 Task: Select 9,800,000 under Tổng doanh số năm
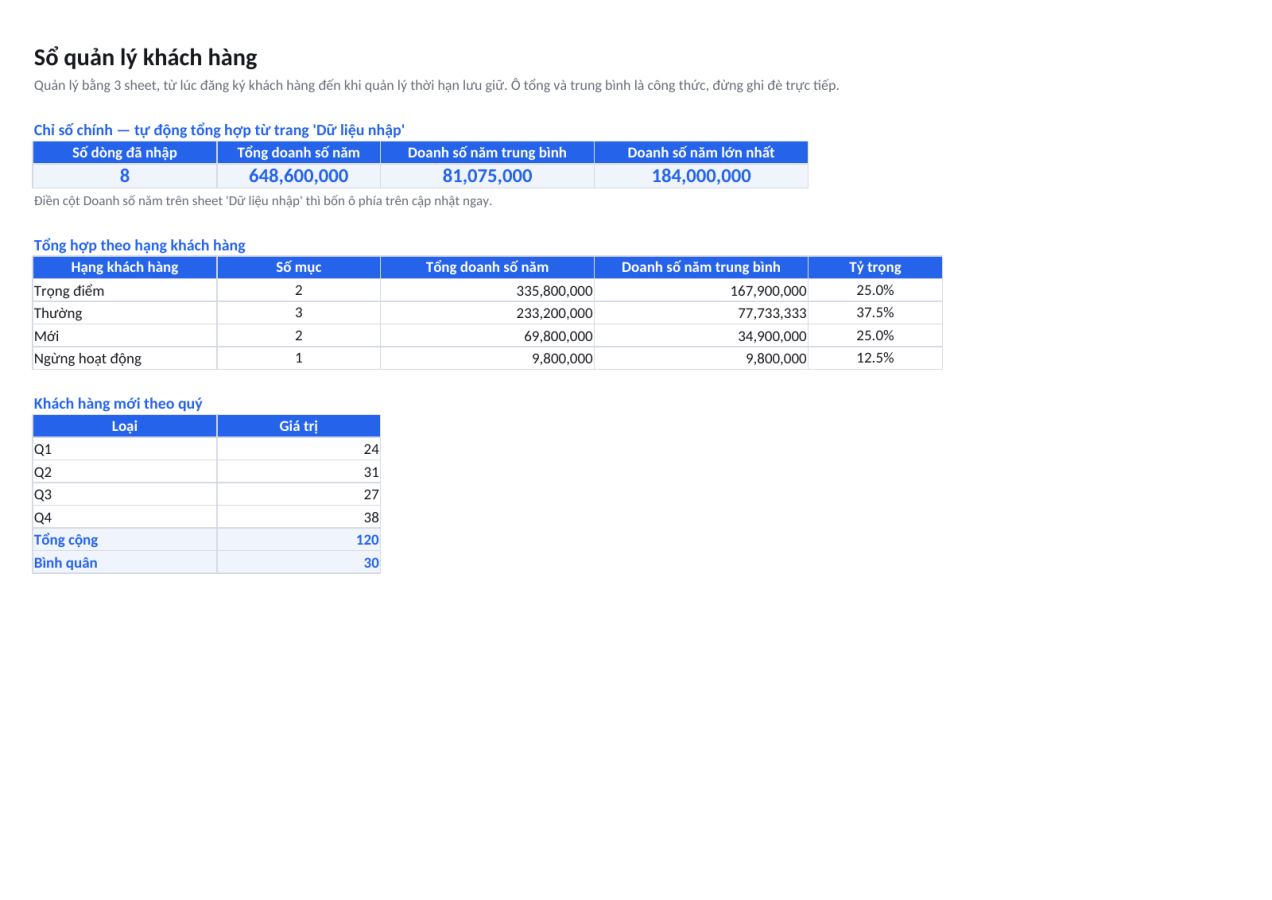[488, 358]
